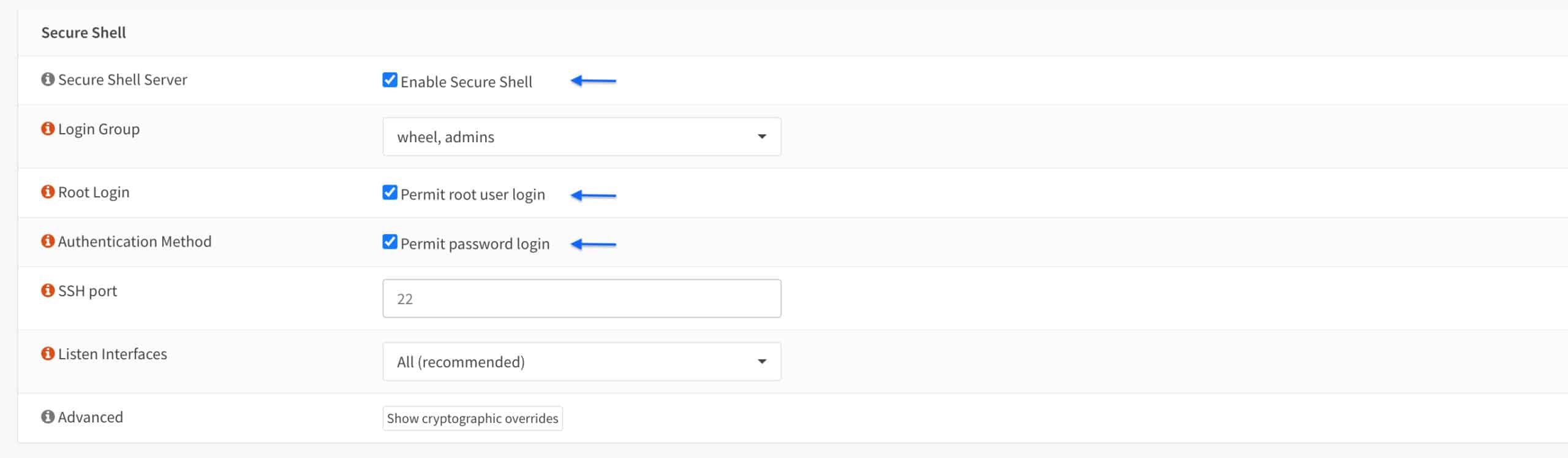The width and height of the screenshot is (1568, 458).
Task: Open help icon for Authentication Method
Action: pyautogui.click(x=48, y=241)
